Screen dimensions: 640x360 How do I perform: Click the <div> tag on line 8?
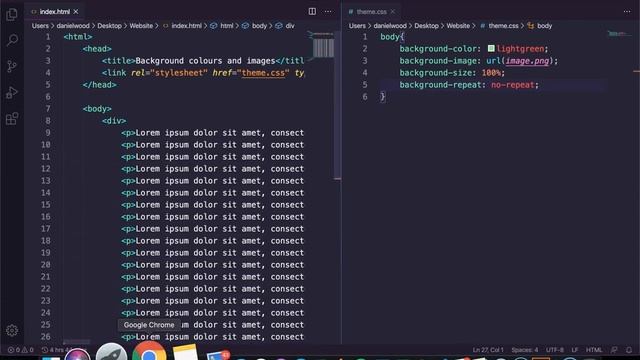[x=114, y=121]
